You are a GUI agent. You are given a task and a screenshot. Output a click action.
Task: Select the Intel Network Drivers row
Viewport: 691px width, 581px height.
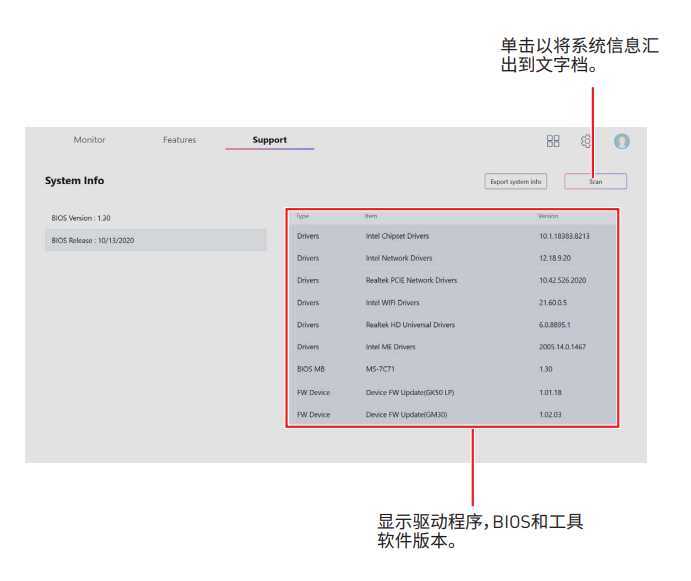452,258
